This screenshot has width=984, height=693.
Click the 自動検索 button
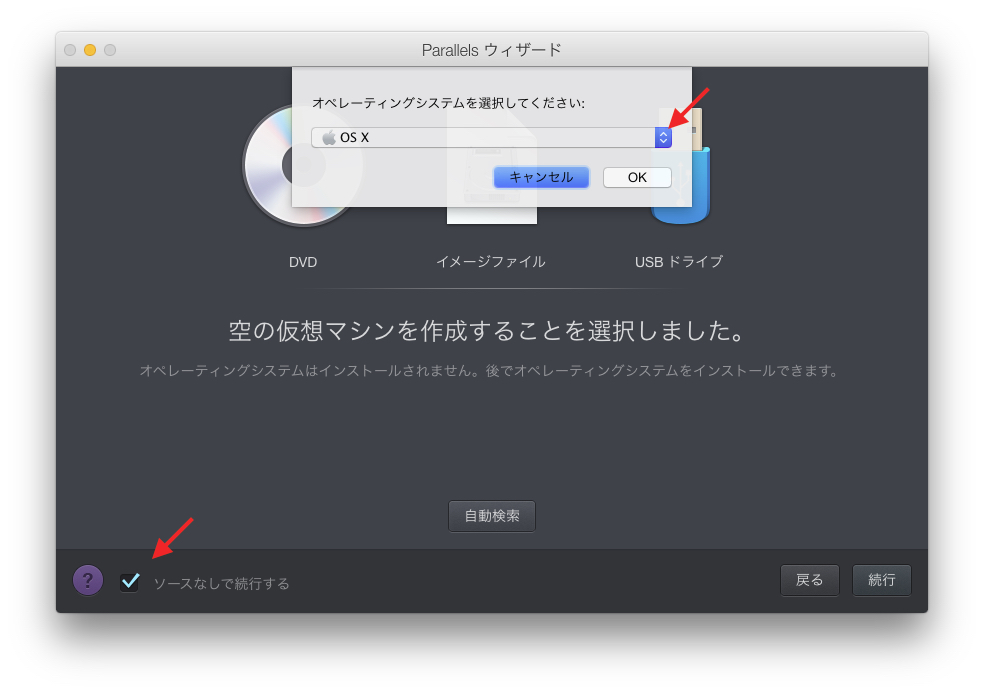click(x=492, y=516)
